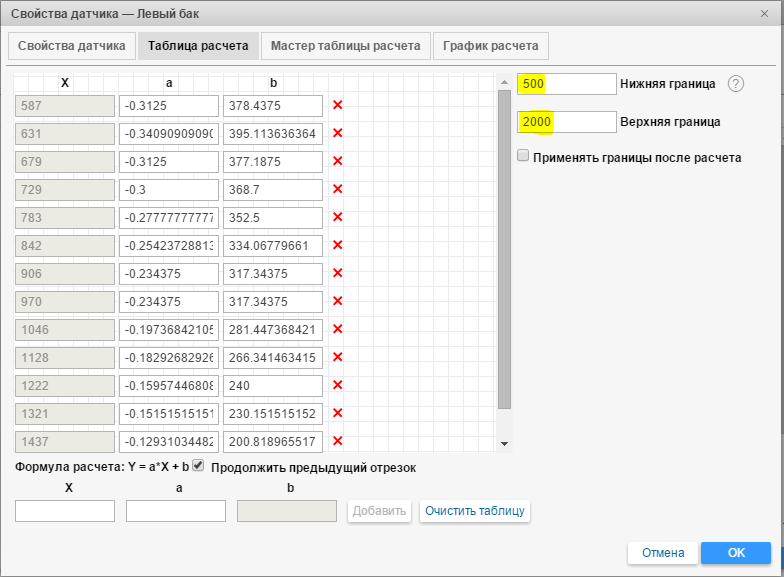Open Мастер таблицы расчета tab
The image size is (784, 577).
345,46
